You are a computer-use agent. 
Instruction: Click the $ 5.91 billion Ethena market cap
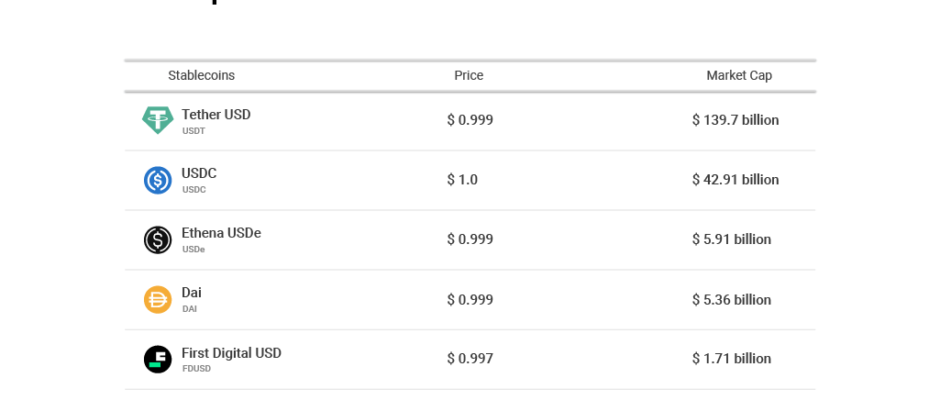click(731, 239)
